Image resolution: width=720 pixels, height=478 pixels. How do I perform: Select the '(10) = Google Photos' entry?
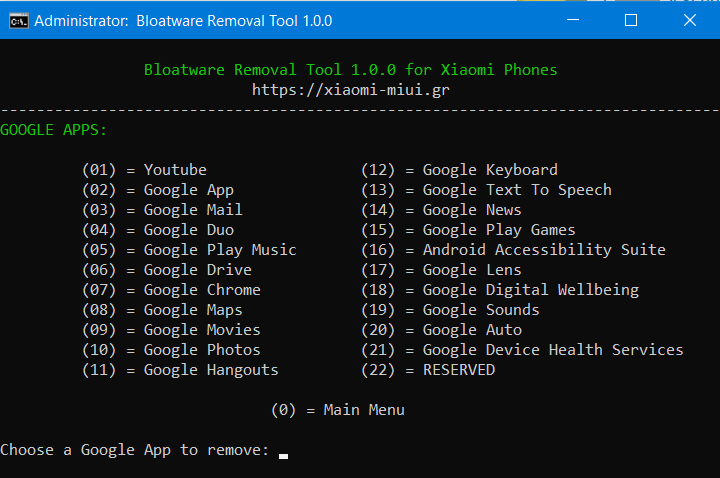click(x=171, y=350)
